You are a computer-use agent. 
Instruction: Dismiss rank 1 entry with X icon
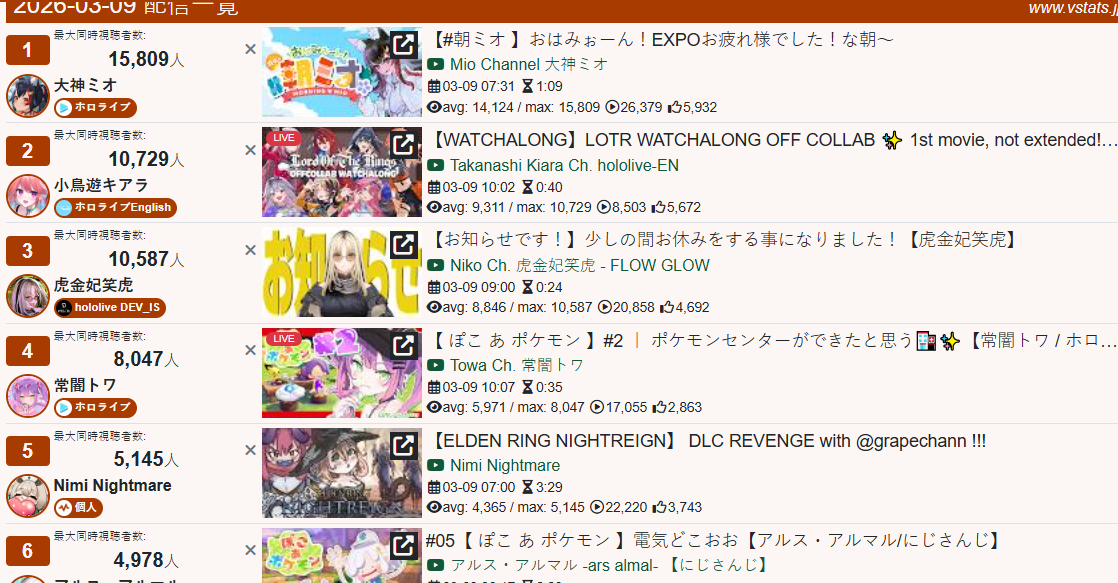[x=250, y=49]
